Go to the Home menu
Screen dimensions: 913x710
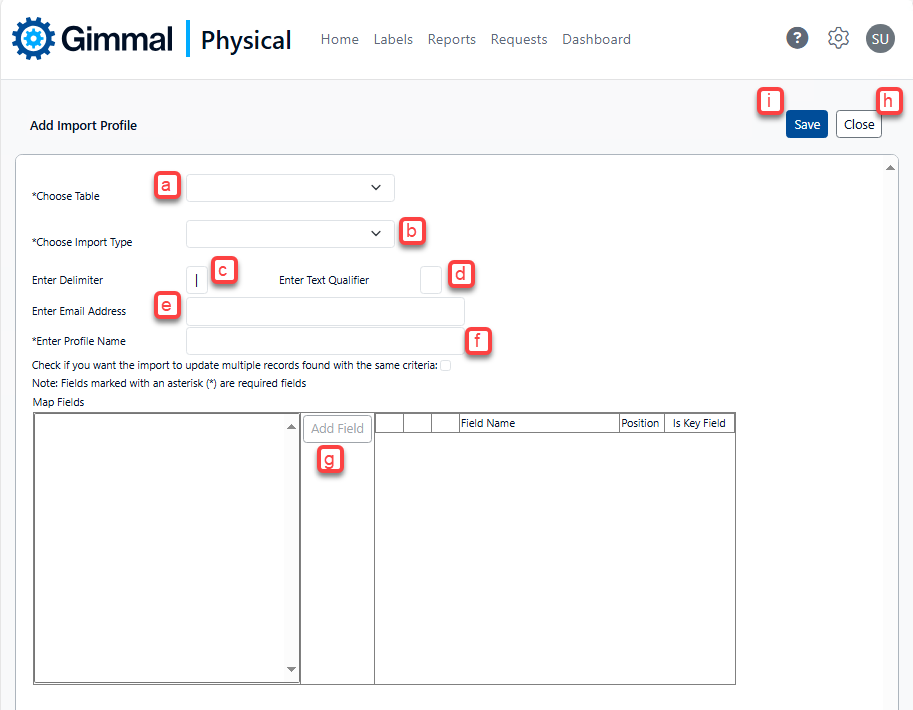pyautogui.click(x=339, y=40)
